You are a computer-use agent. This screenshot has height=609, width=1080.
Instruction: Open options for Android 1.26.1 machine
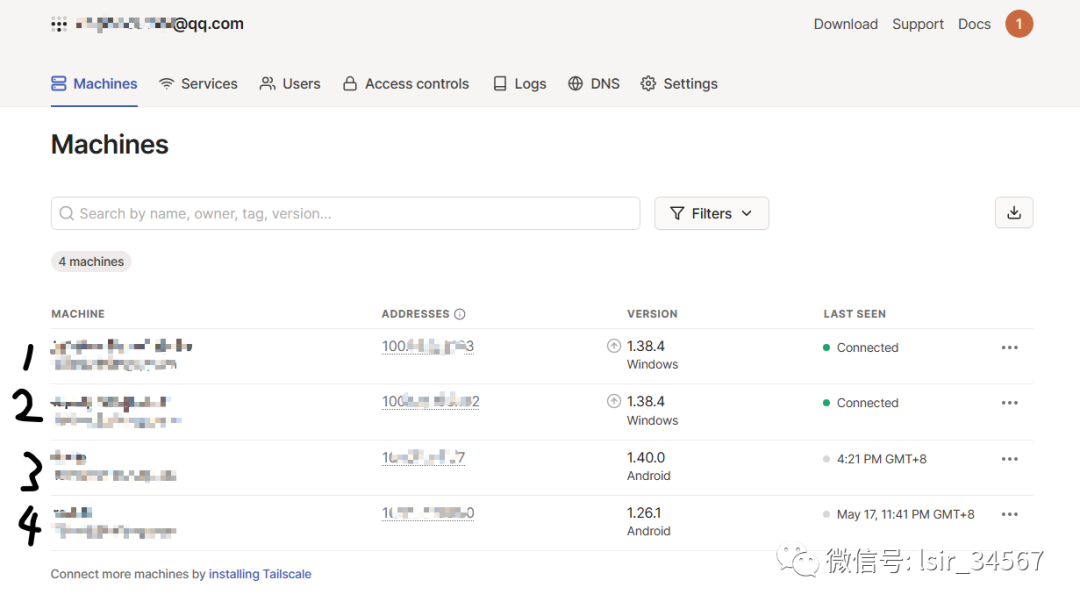pos(1010,515)
